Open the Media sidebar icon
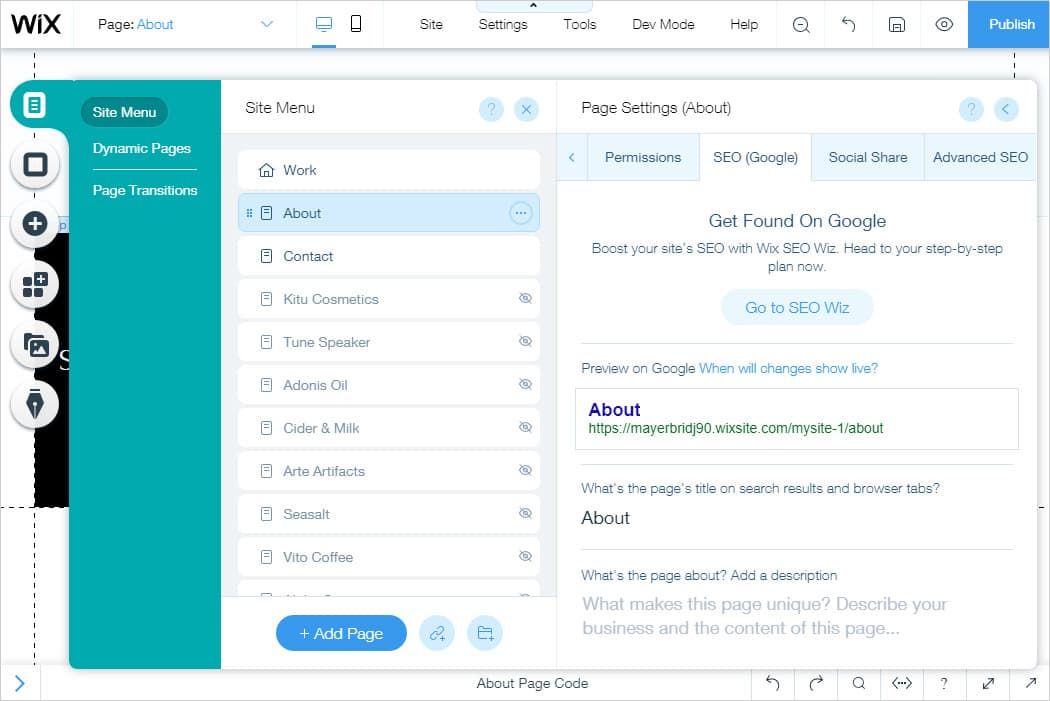 35,345
